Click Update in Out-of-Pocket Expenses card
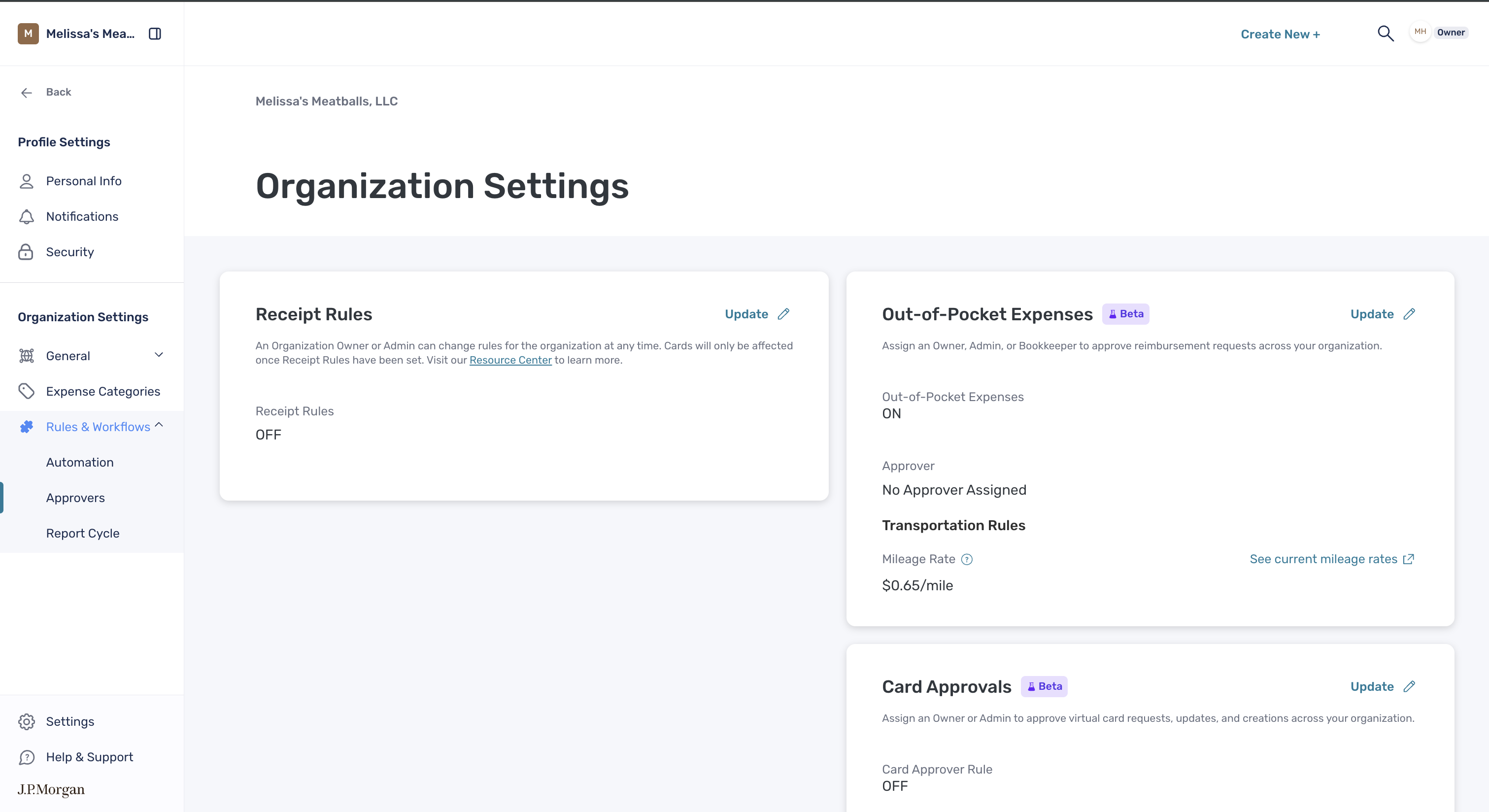Screen dimensions: 1489x812 (x=1372, y=314)
